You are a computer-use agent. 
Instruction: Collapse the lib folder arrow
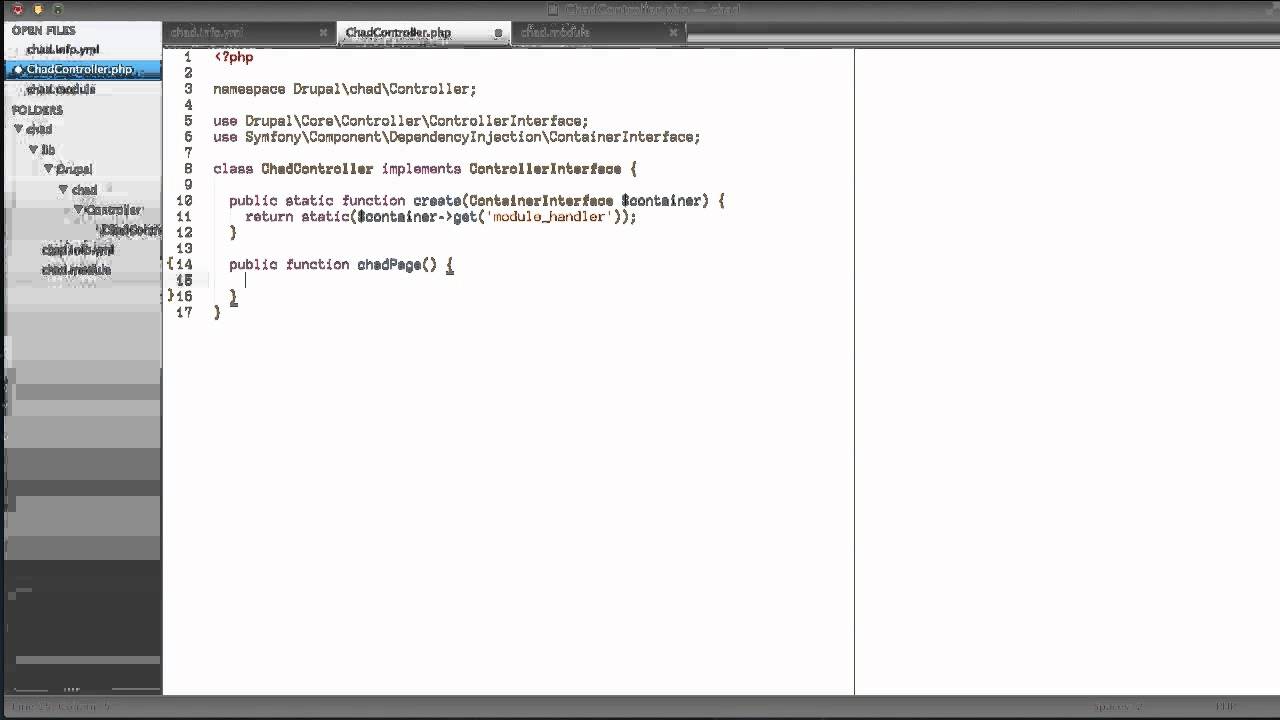tap(33, 149)
